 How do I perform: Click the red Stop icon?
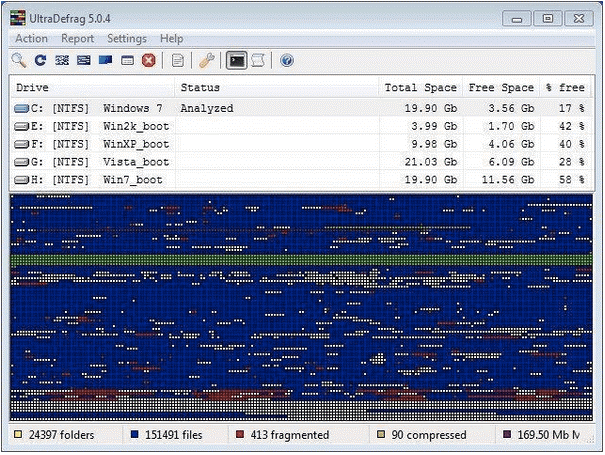[149, 61]
